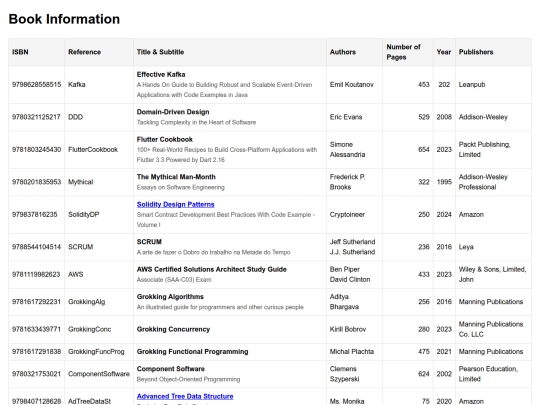540x405 pixels.
Task: Select ISBN 9798628558515
Action: coord(37,85)
